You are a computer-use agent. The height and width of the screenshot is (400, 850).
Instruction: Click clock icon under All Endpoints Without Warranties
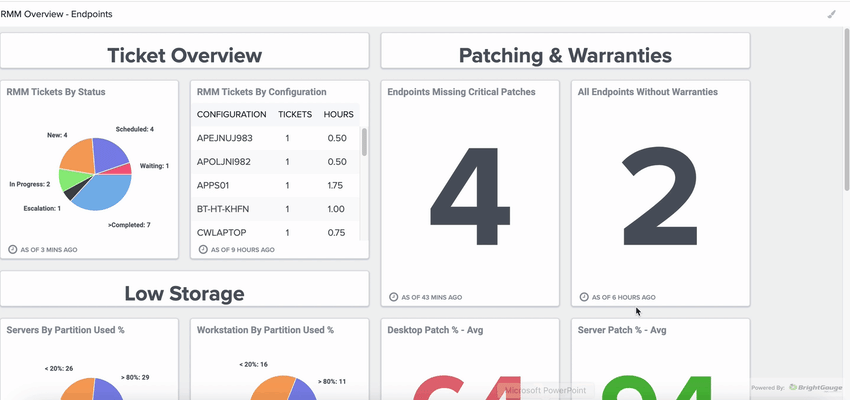click(584, 297)
